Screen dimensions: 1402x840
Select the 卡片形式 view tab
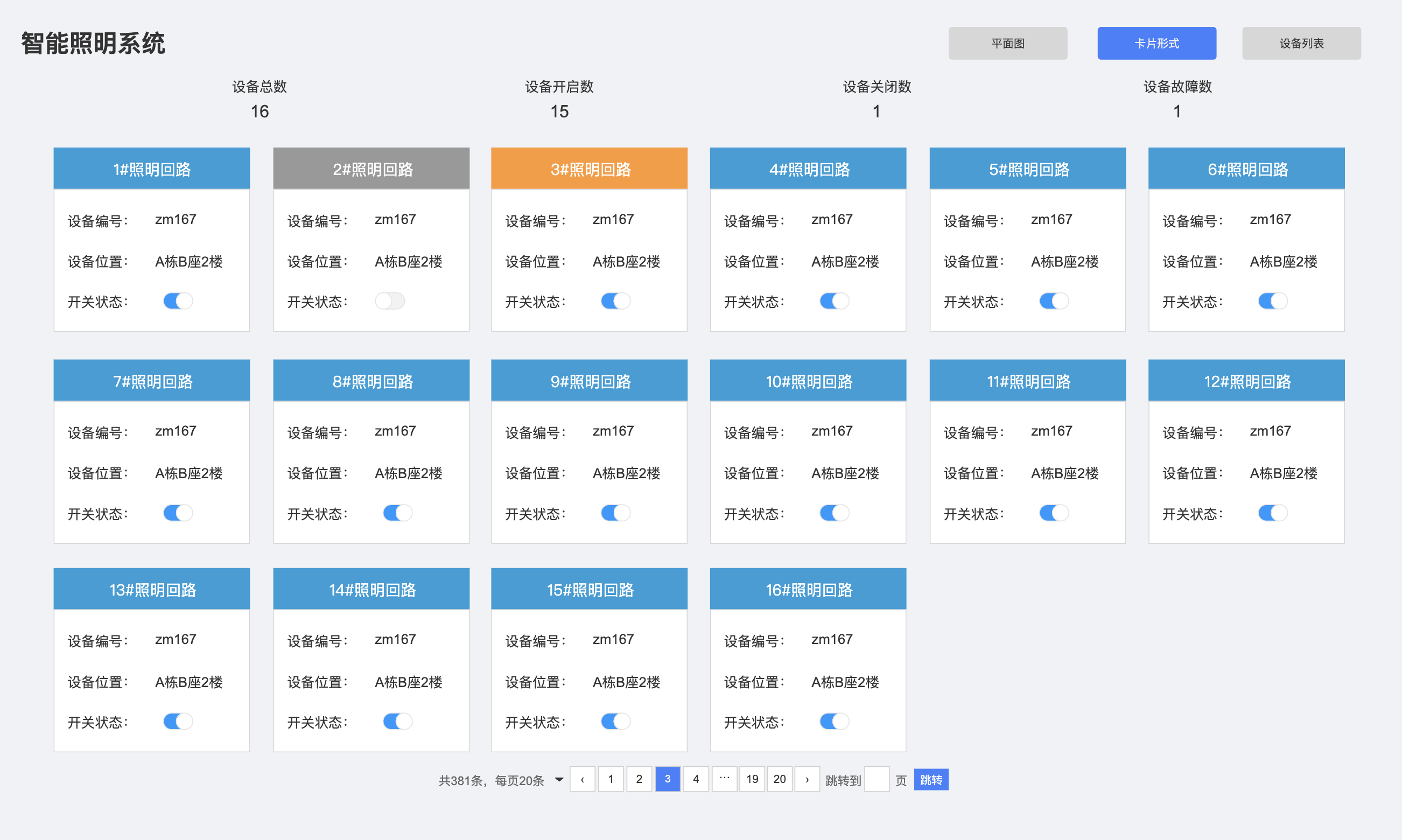click(x=1156, y=44)
